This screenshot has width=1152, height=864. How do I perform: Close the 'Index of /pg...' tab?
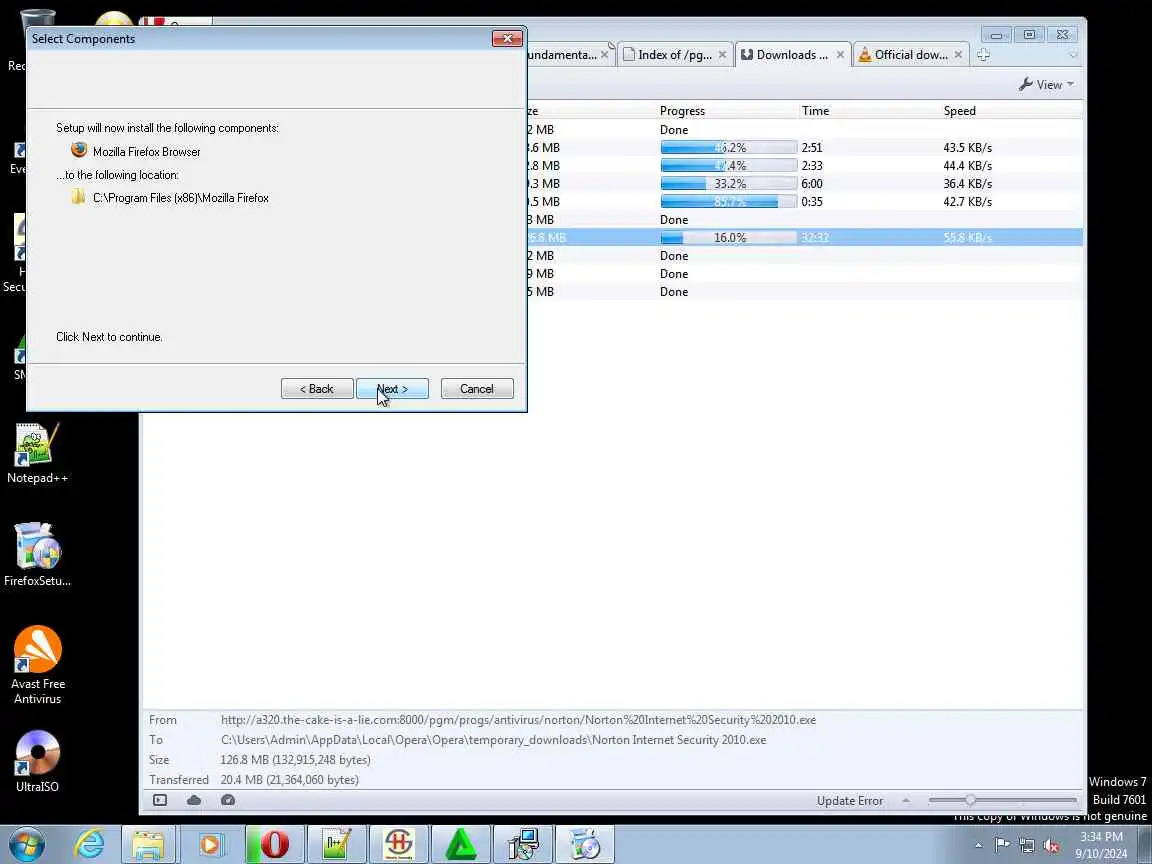[722, 55]
